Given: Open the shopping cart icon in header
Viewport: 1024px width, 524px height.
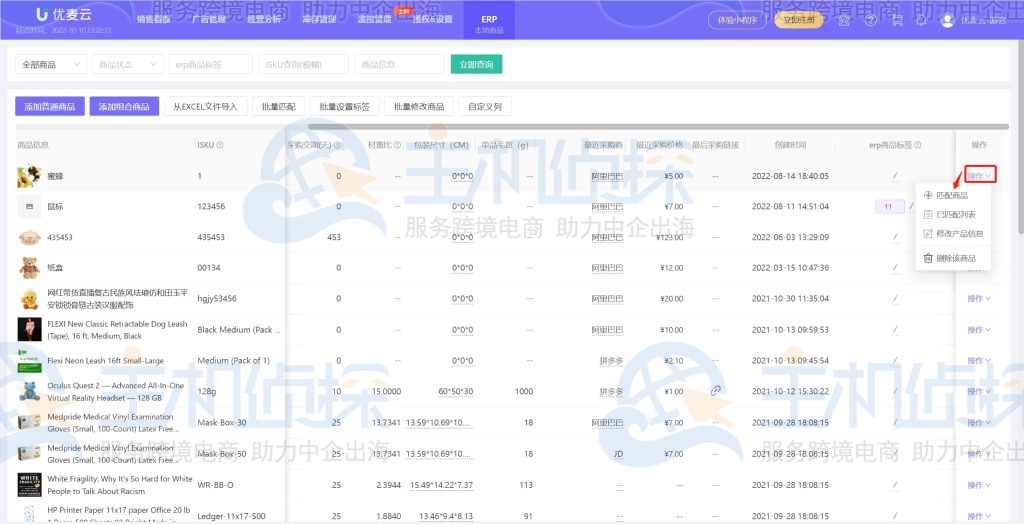Looking at the screenshot, I should point(897,20).
